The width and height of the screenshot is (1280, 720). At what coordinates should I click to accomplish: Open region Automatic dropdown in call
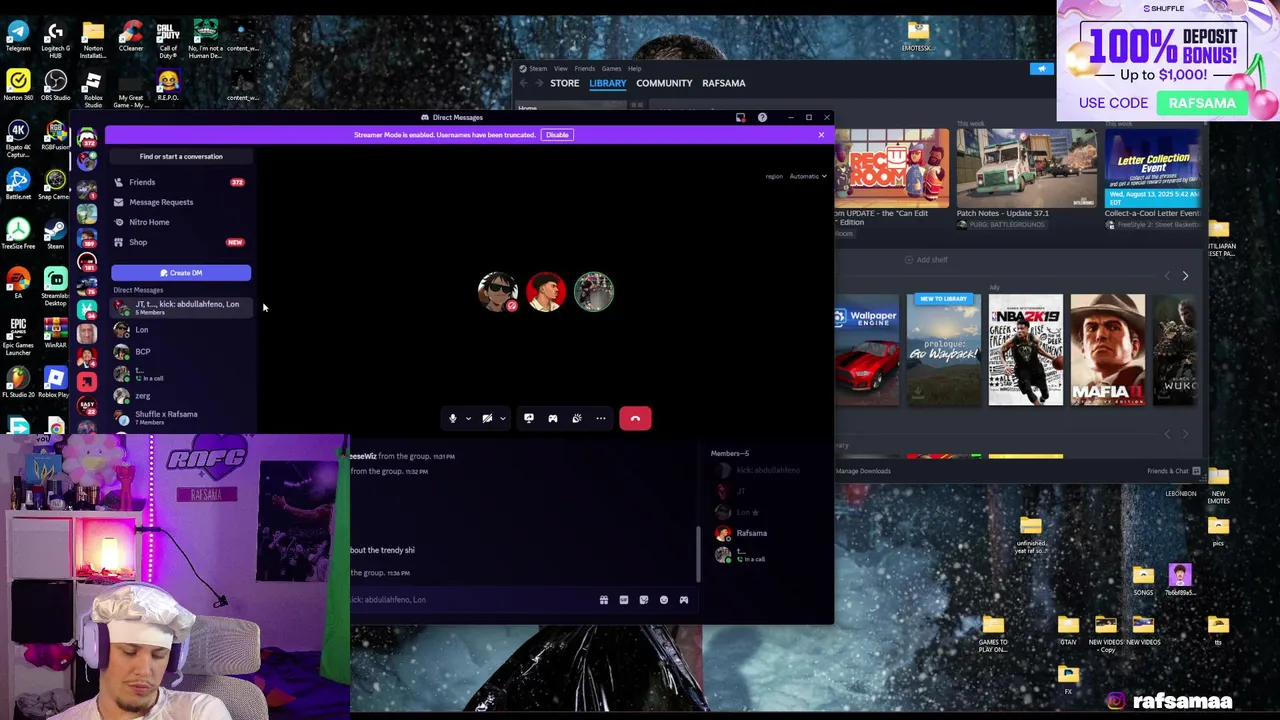point(807,177)
